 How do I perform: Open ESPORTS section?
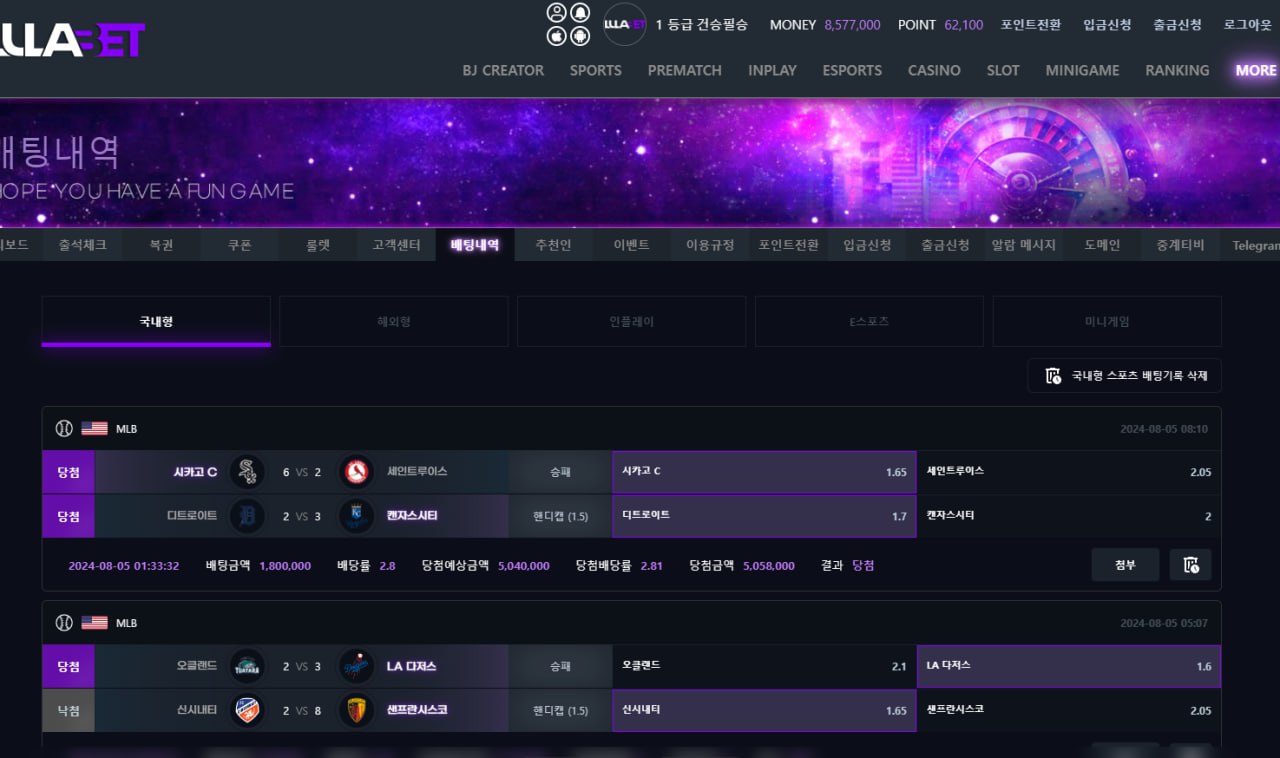pyautogui.click(x=852, y=70)
